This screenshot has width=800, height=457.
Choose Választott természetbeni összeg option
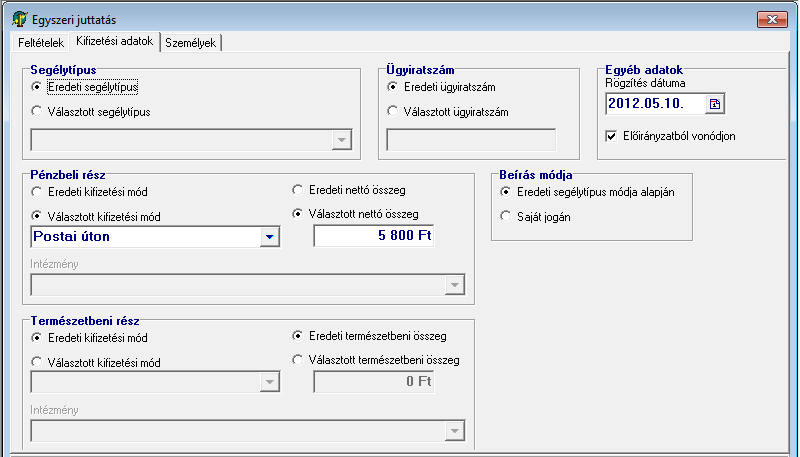tap(297, 360)
